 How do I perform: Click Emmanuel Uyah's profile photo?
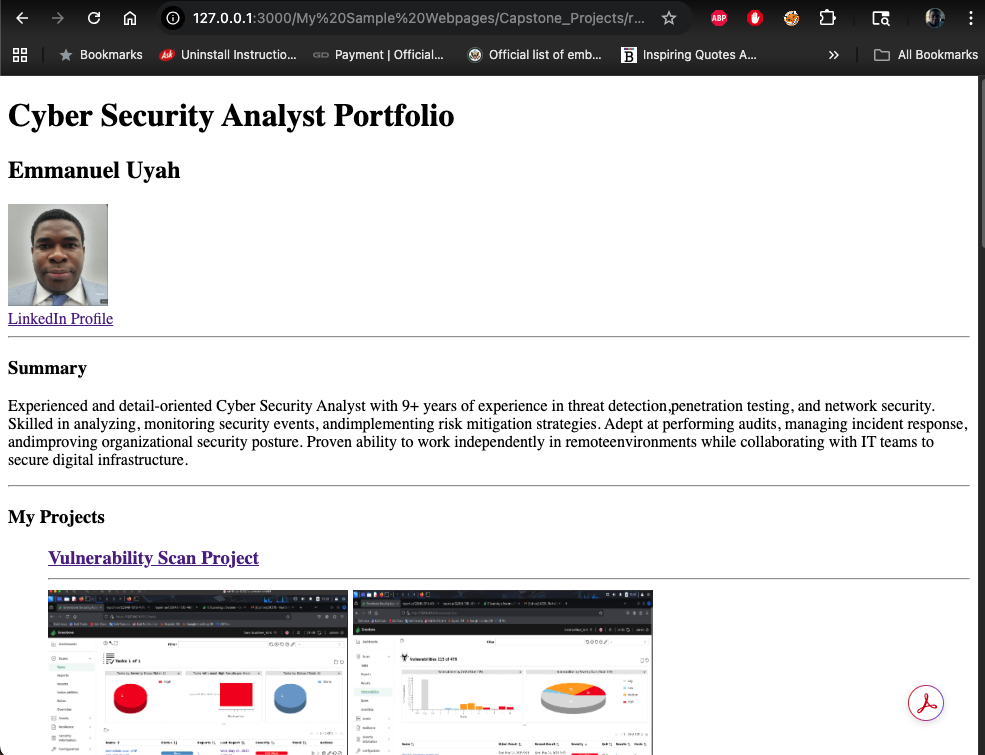point(58,255)
